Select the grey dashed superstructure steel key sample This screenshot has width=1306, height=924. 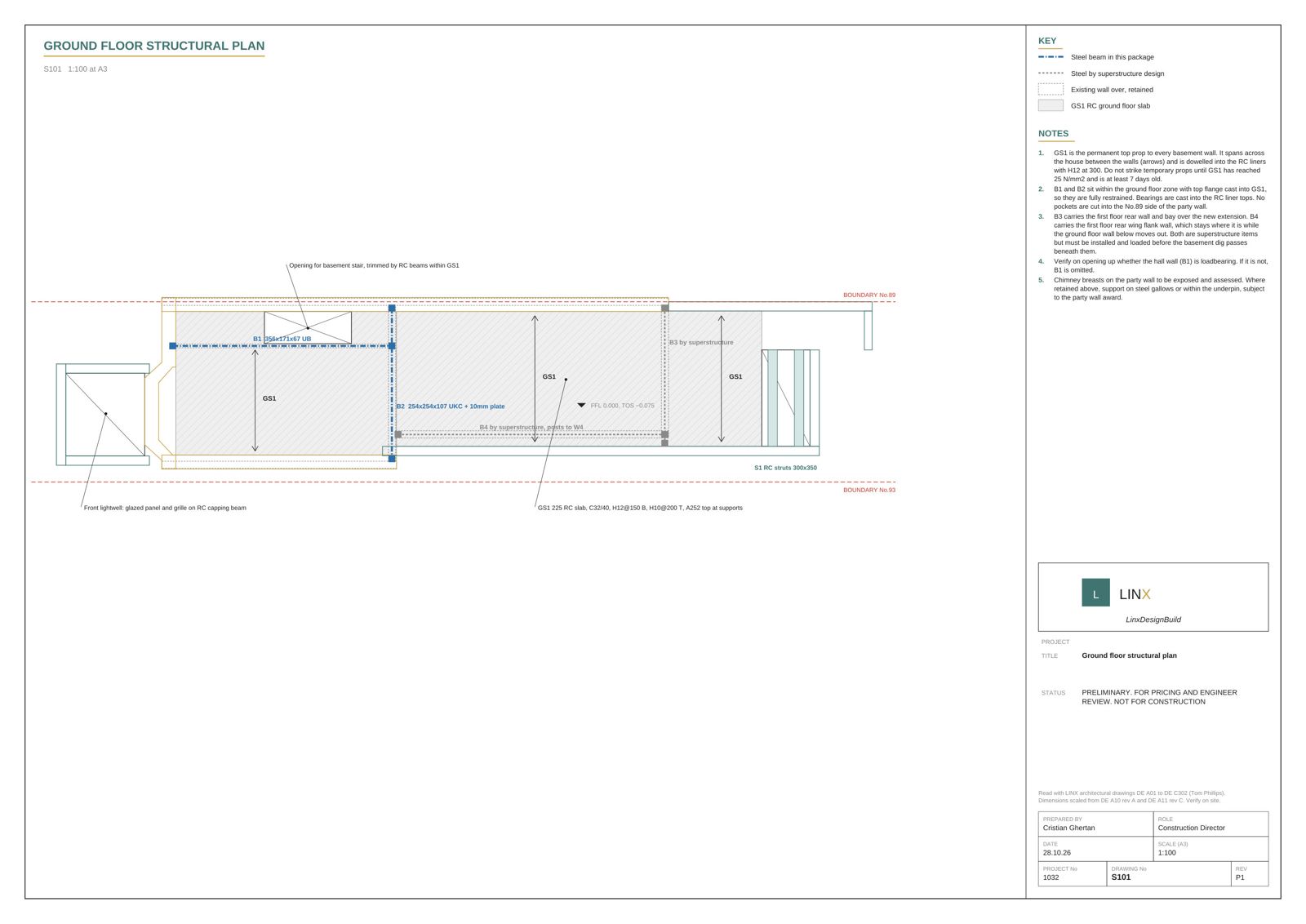1051,73
